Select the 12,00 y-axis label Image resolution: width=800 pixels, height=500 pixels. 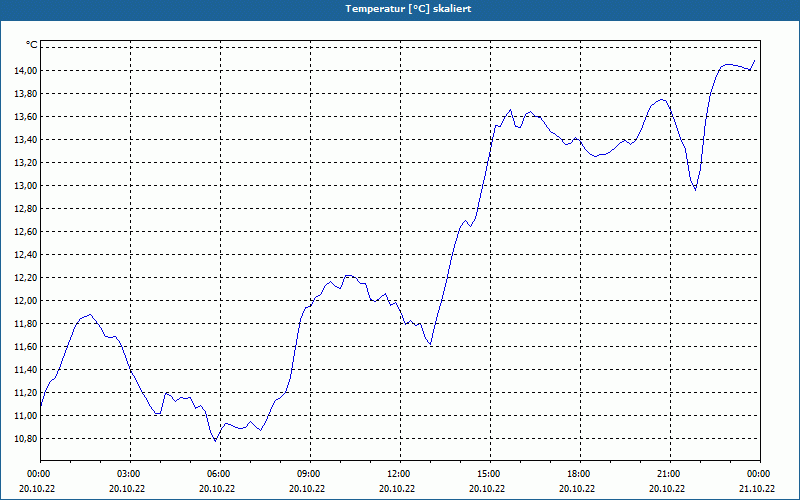click(x=24, y=301)
